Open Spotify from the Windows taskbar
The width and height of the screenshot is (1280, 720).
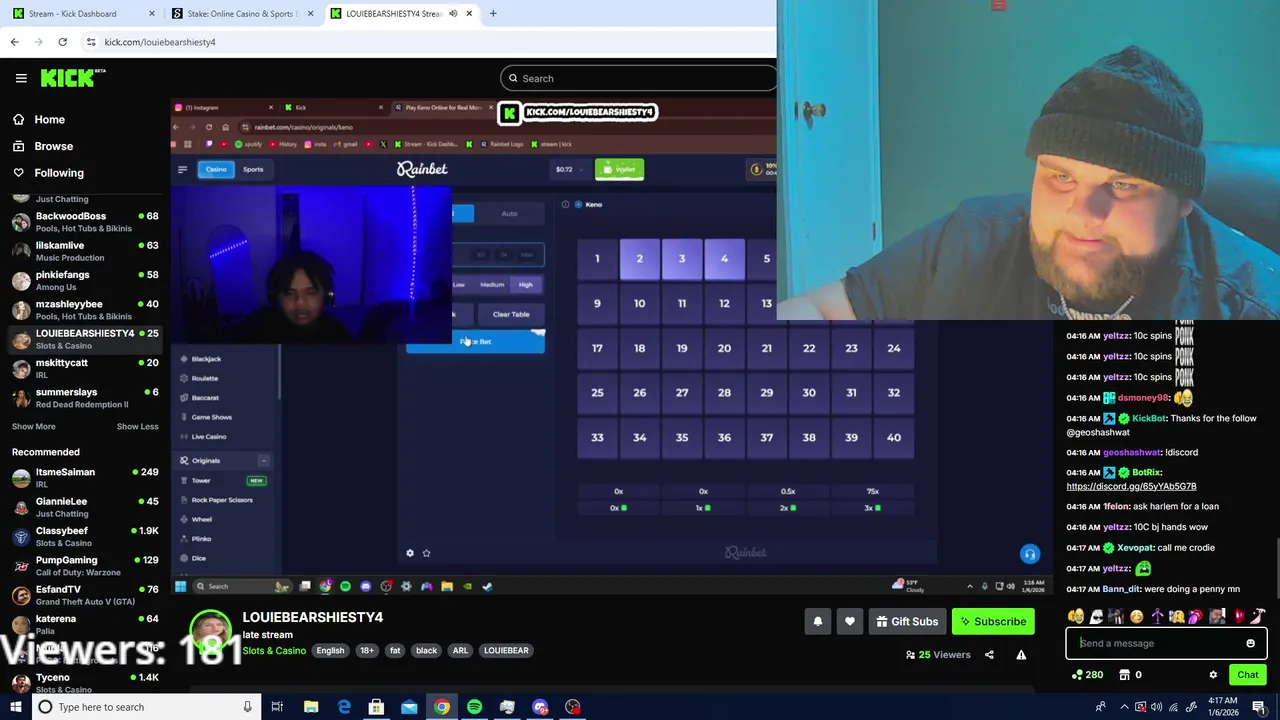(474, 707)
